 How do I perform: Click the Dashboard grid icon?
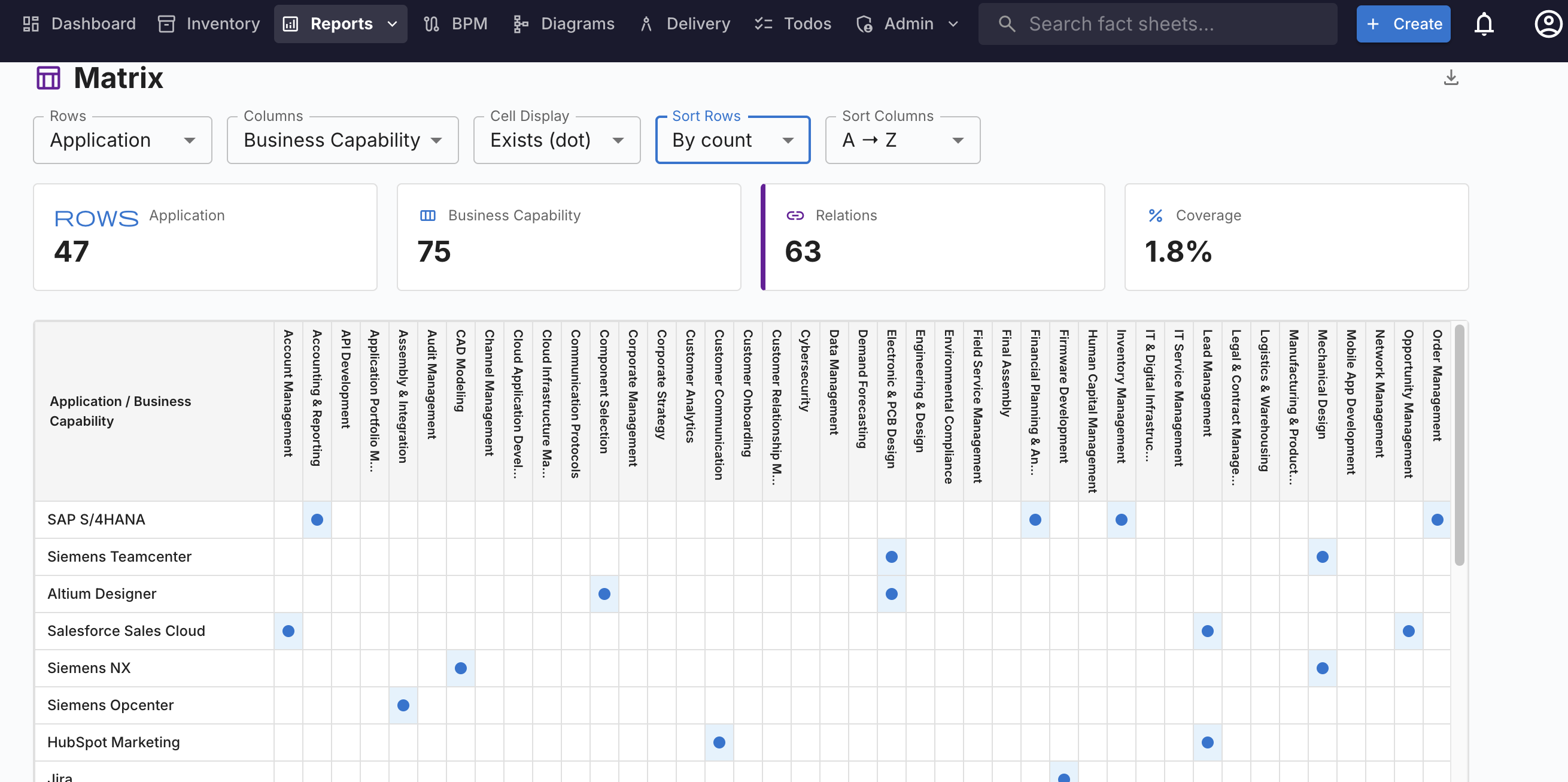31,24
